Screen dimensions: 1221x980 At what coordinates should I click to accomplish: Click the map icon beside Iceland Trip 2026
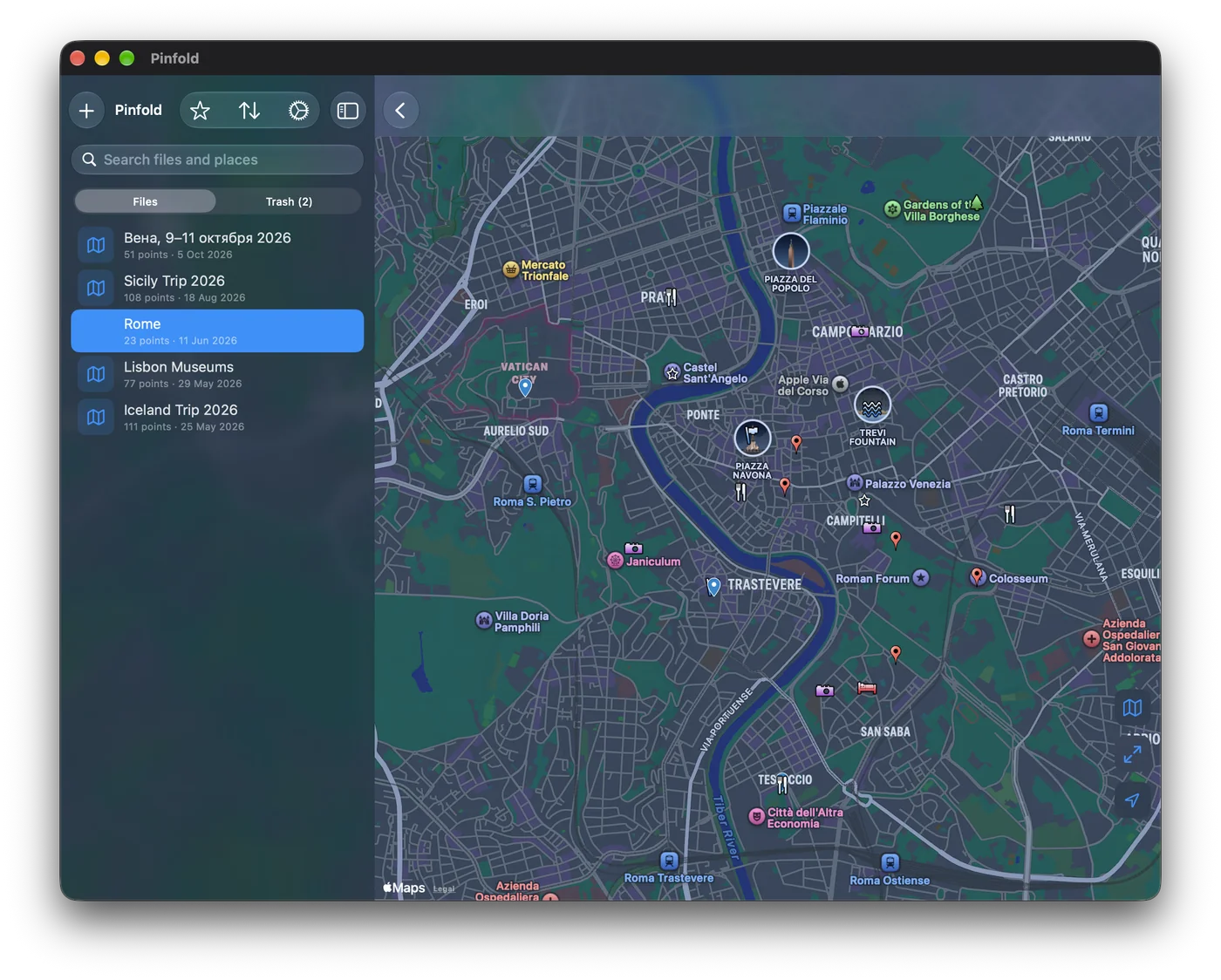tap(96, 417)
